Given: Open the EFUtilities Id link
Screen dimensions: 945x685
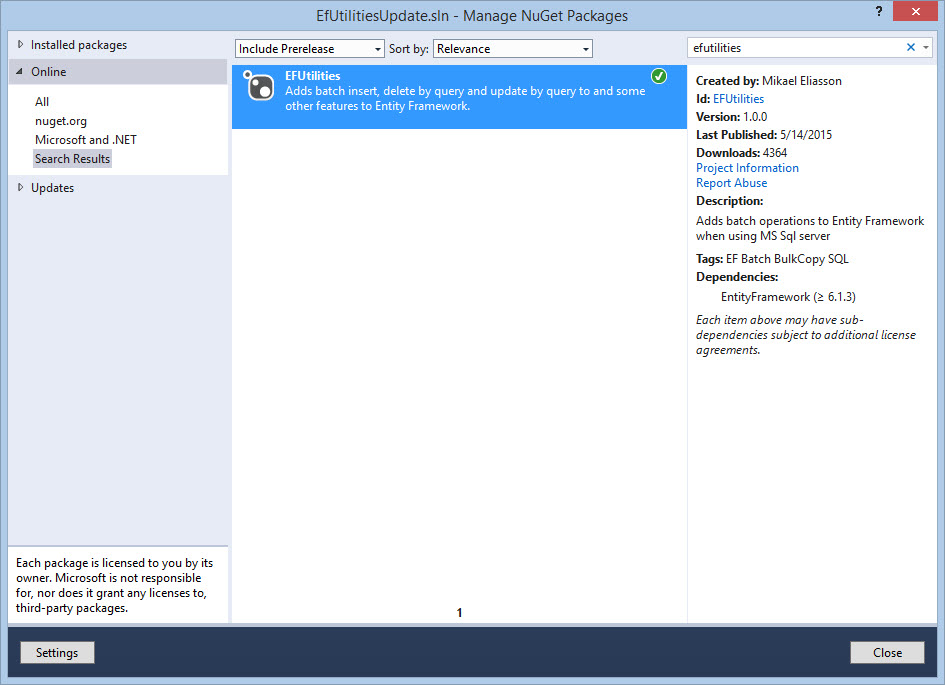Looking at the screenshot, I should coord(738,99).
